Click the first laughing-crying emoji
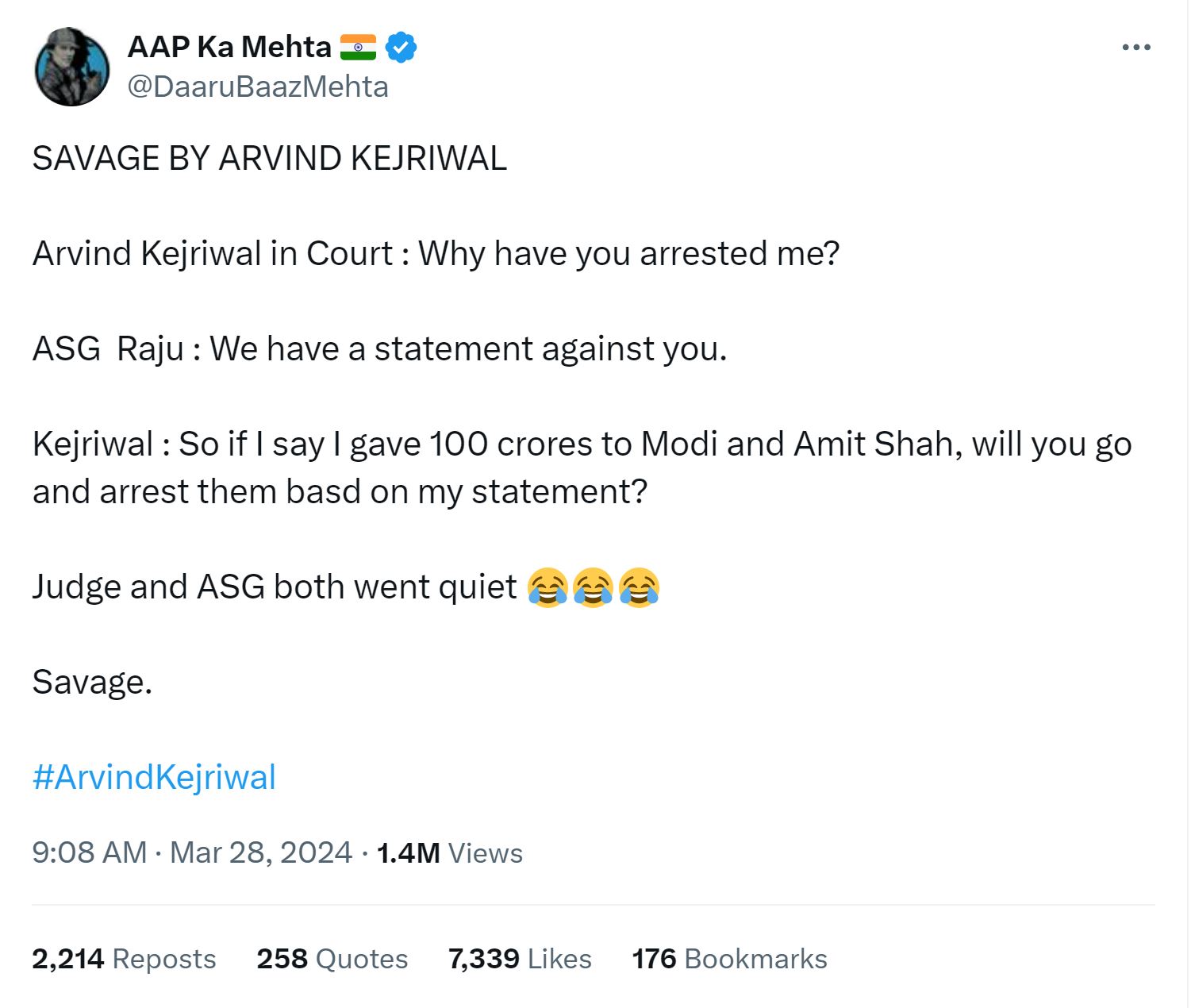 (547, 588)
